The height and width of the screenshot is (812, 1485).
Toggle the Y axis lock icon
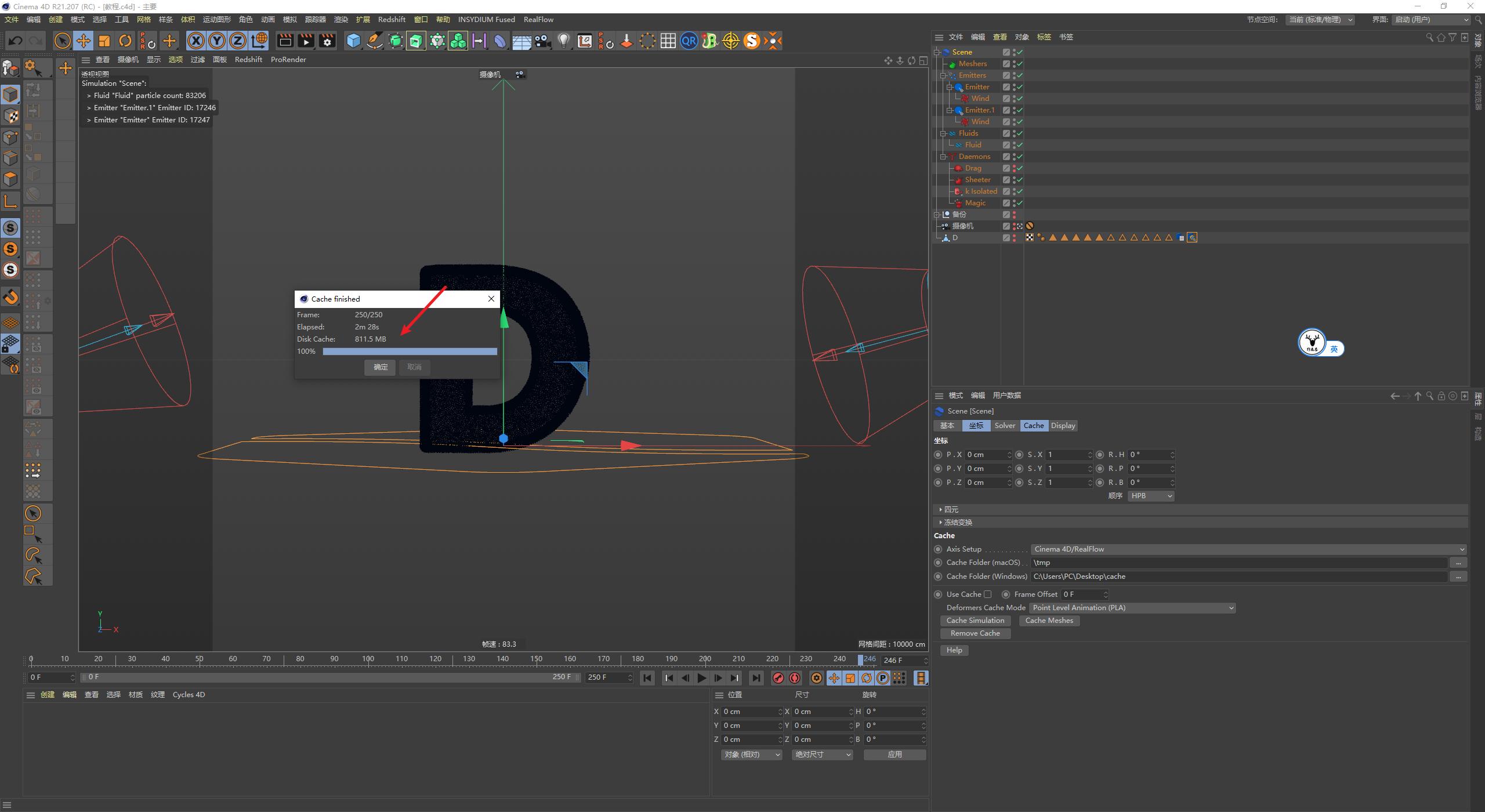(217, 41)
